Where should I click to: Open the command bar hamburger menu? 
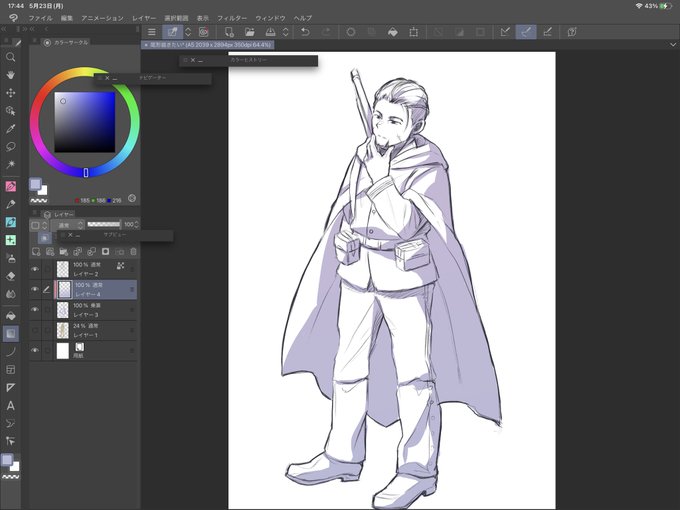[151, 32]
